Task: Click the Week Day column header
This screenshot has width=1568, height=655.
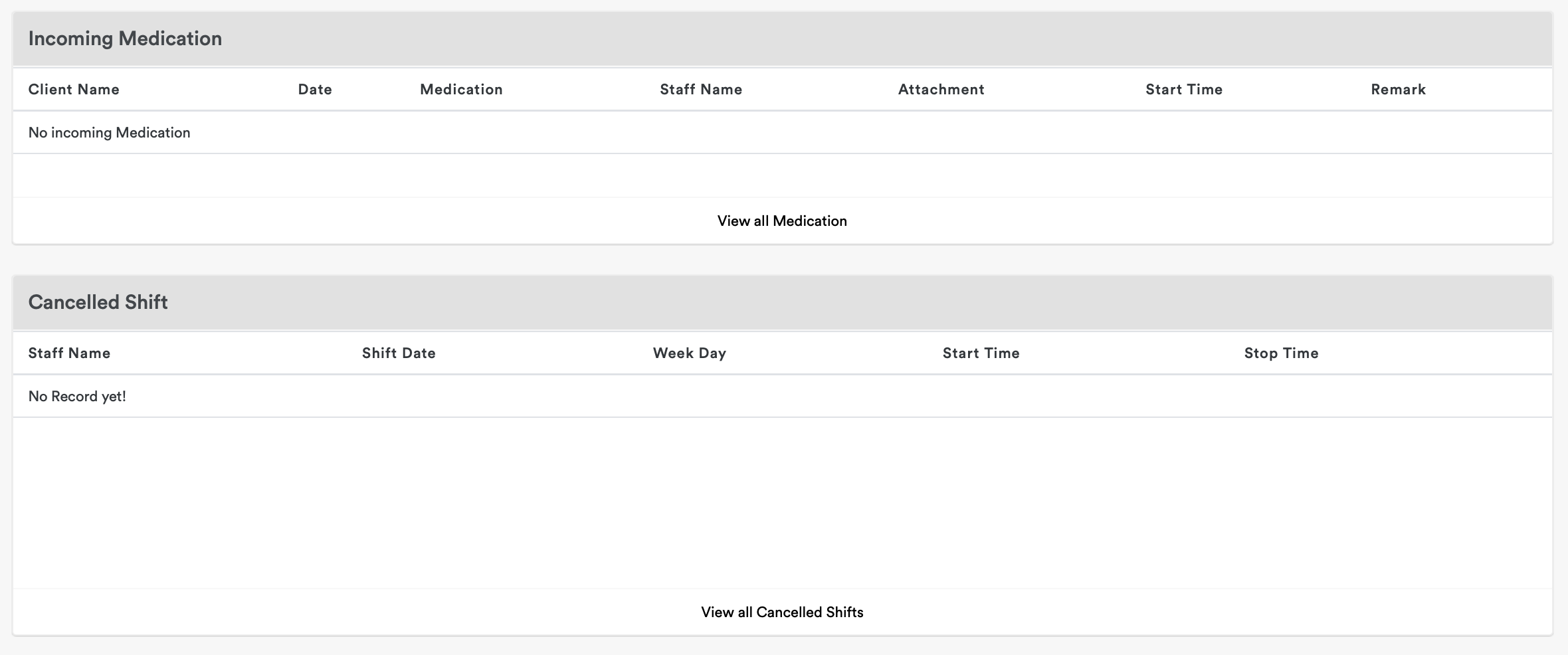Action: (x=689, y=353)
